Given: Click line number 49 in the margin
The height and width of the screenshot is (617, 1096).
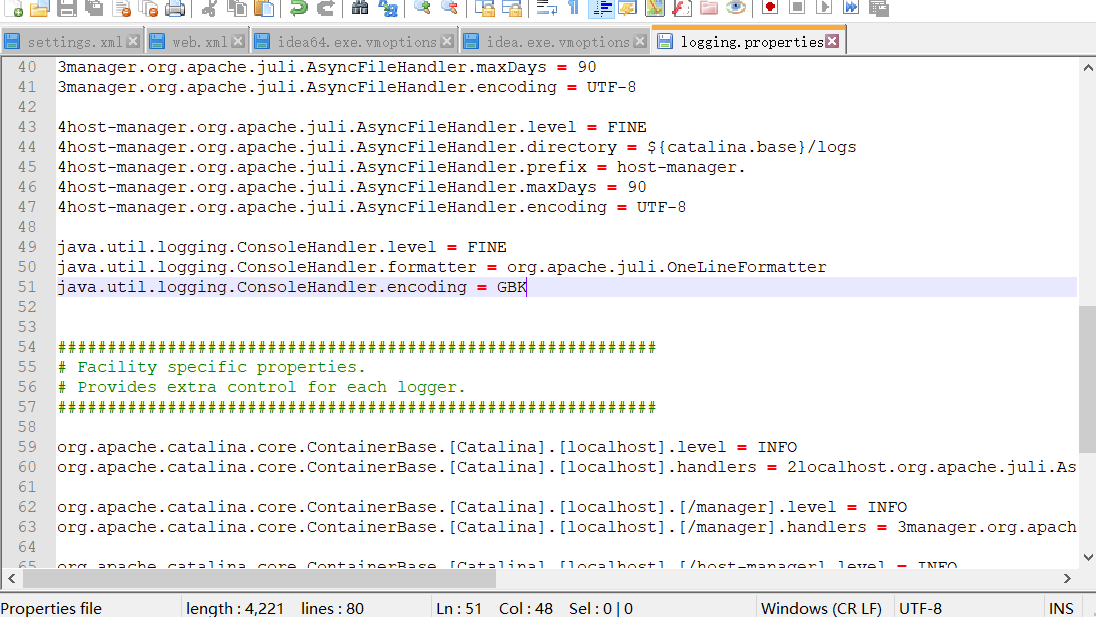Looking at the screenshot, I should pos(27,247).
